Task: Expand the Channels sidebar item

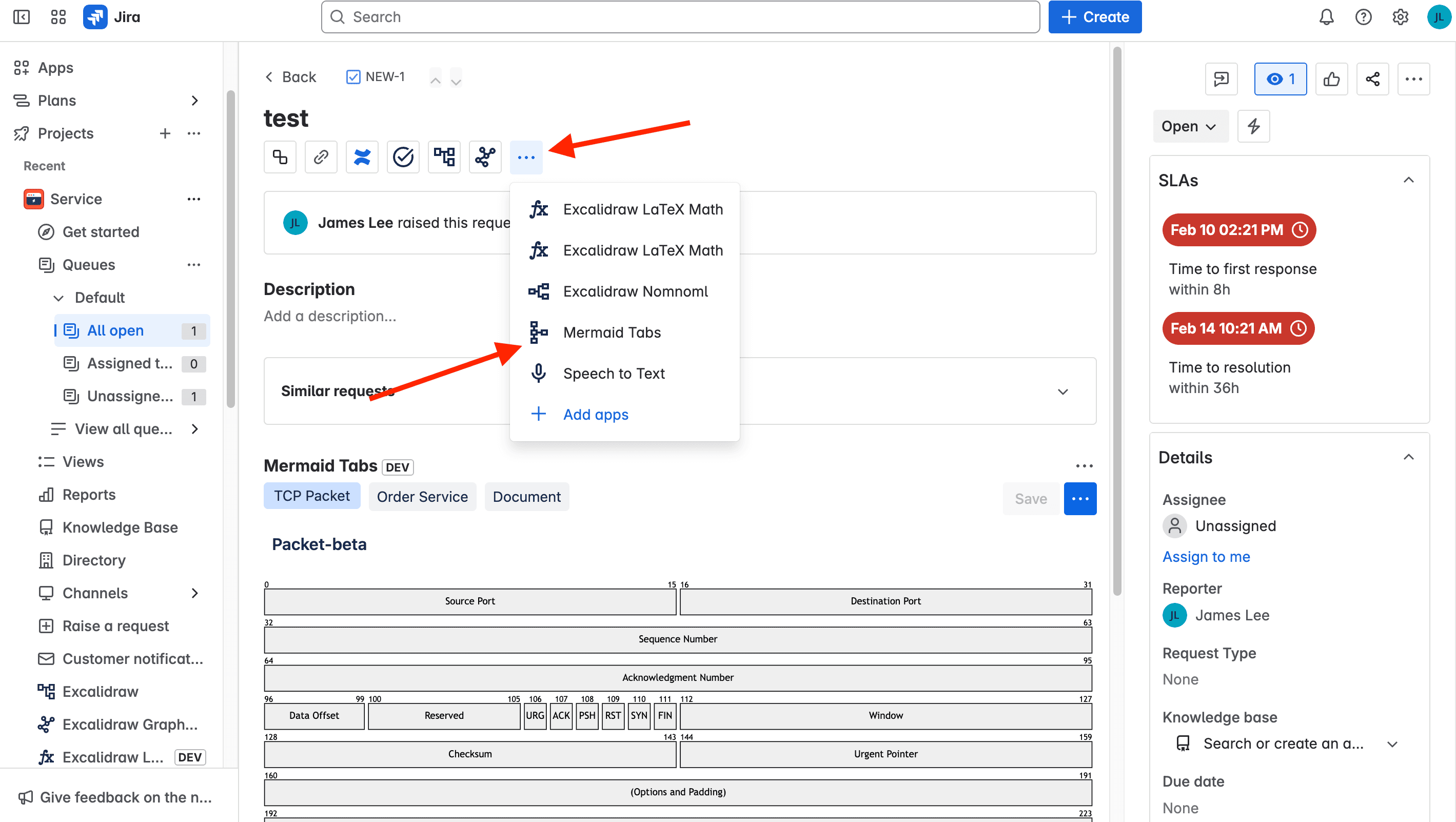Action: (x=194, y=593)
